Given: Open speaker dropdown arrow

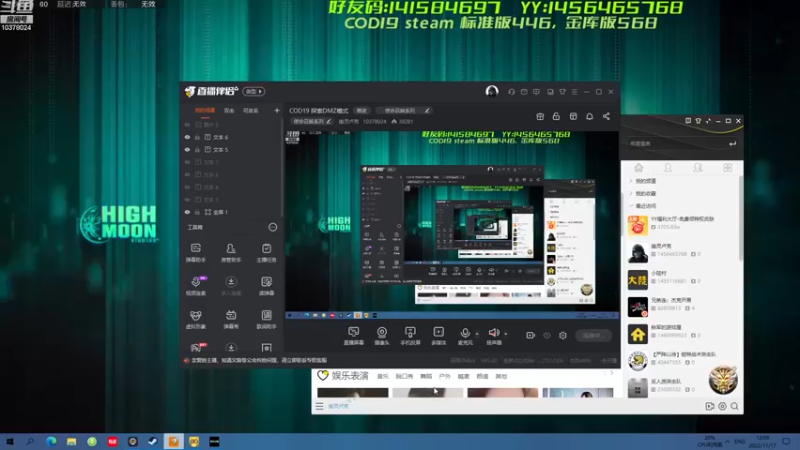Looking at the screenshot, I should point(506,334).
